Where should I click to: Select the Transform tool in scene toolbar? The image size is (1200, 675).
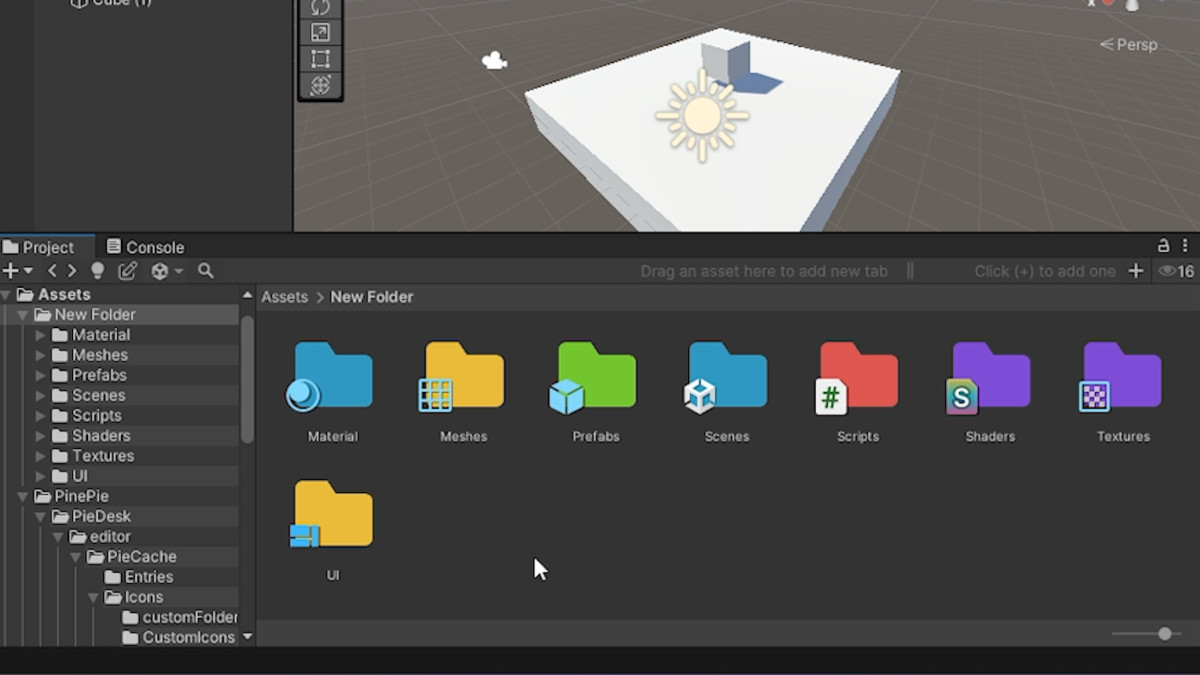320,85
